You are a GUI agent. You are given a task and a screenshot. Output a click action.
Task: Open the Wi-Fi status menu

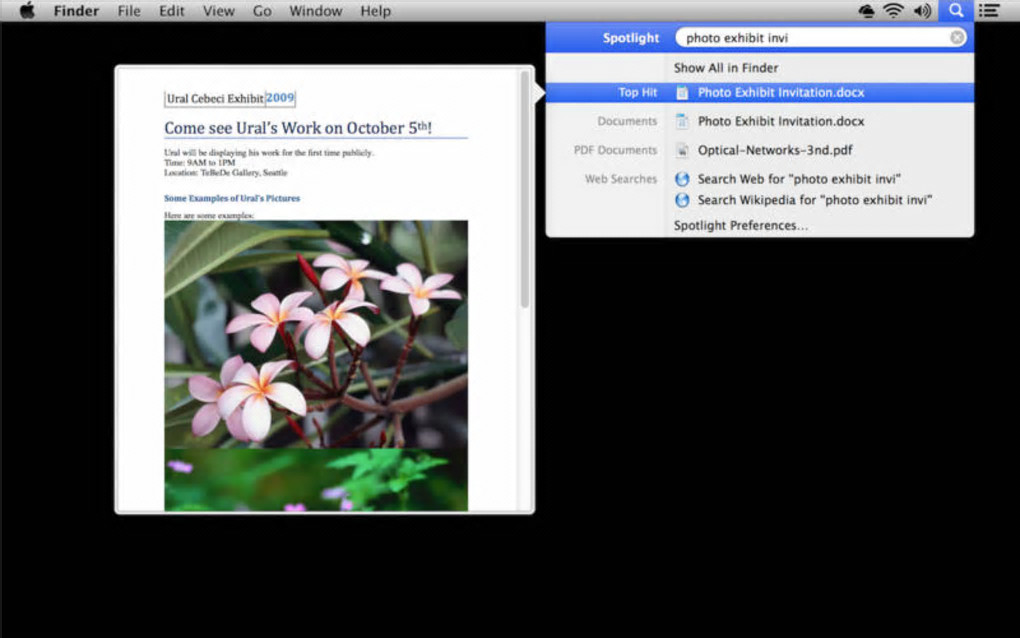(894, 10)
